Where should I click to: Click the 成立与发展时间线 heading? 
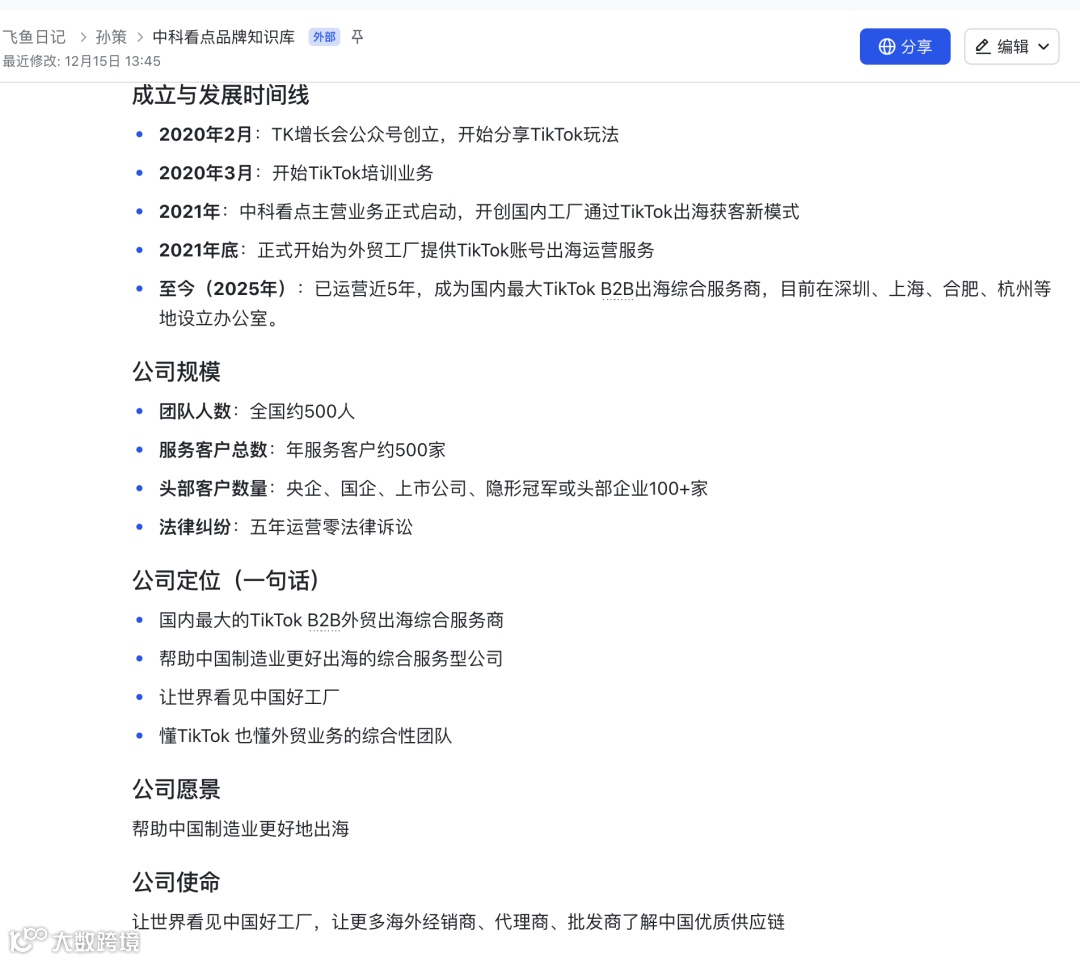click(220, 95)
